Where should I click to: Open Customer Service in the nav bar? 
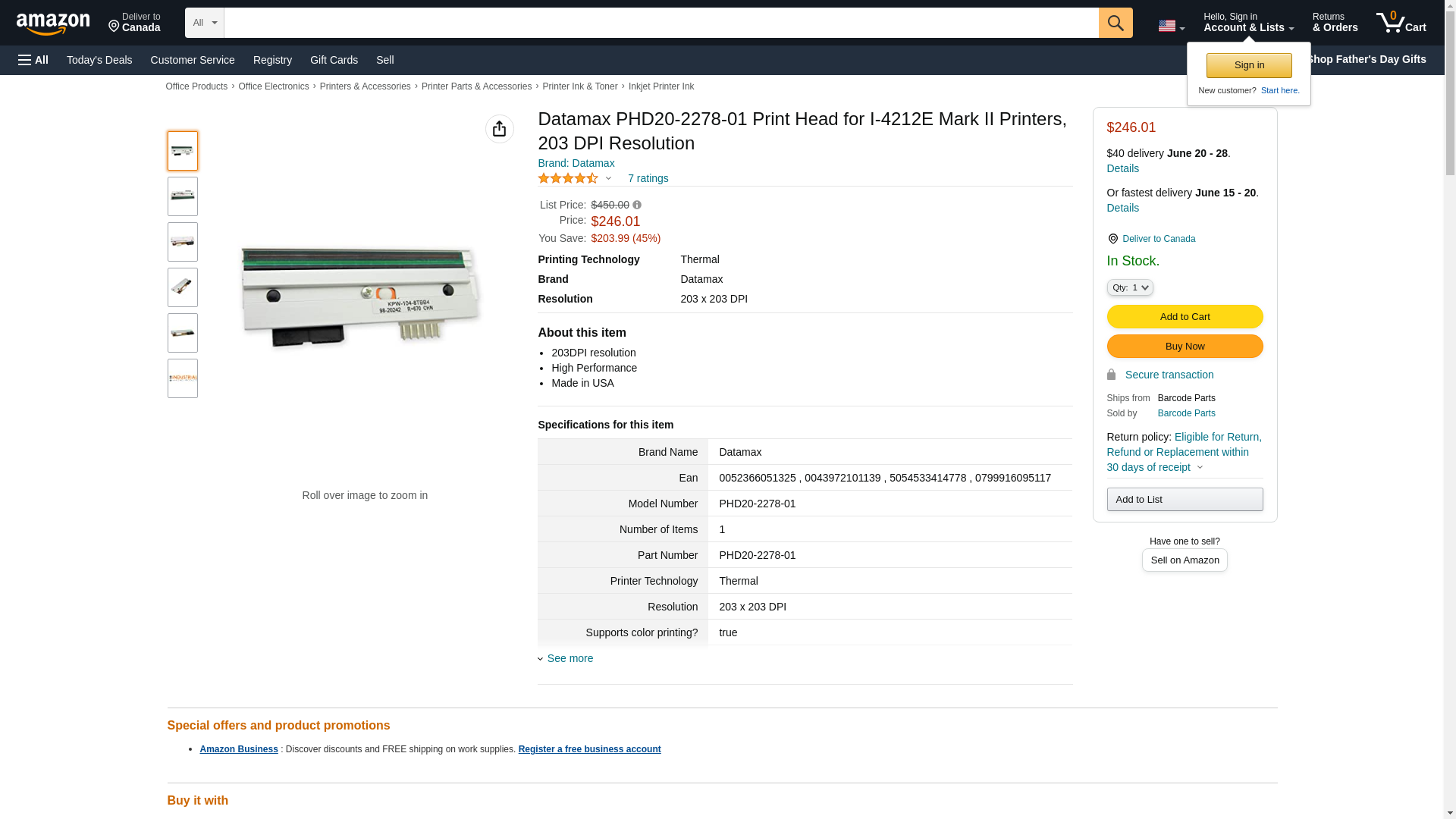tap(193, 60)
